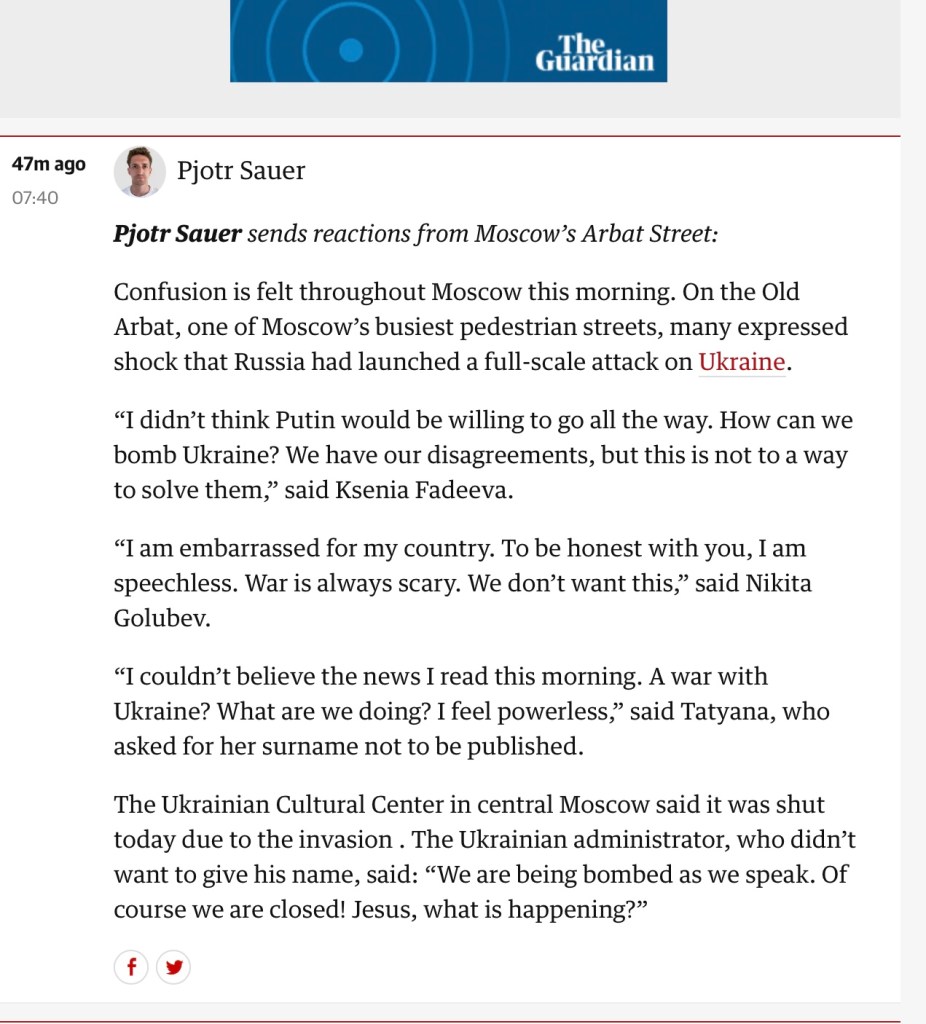926x1024 pixels.
Task: Click bold italic Pjotr Sauer name
Action: click(x=178, y=234)
